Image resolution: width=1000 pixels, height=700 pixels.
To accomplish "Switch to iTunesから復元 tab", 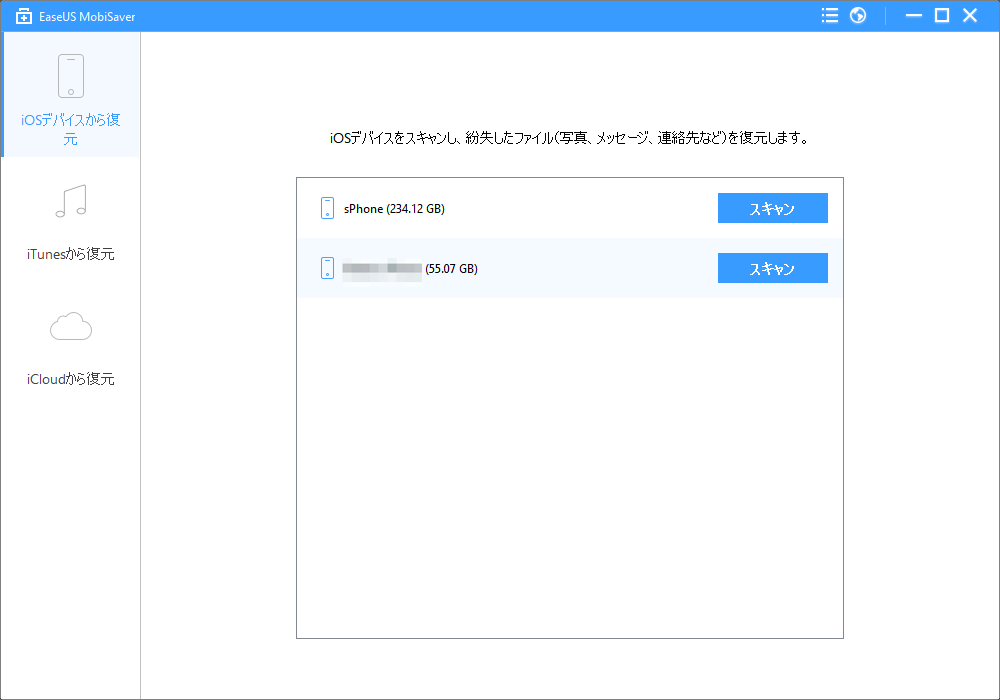I will point(71,221).
